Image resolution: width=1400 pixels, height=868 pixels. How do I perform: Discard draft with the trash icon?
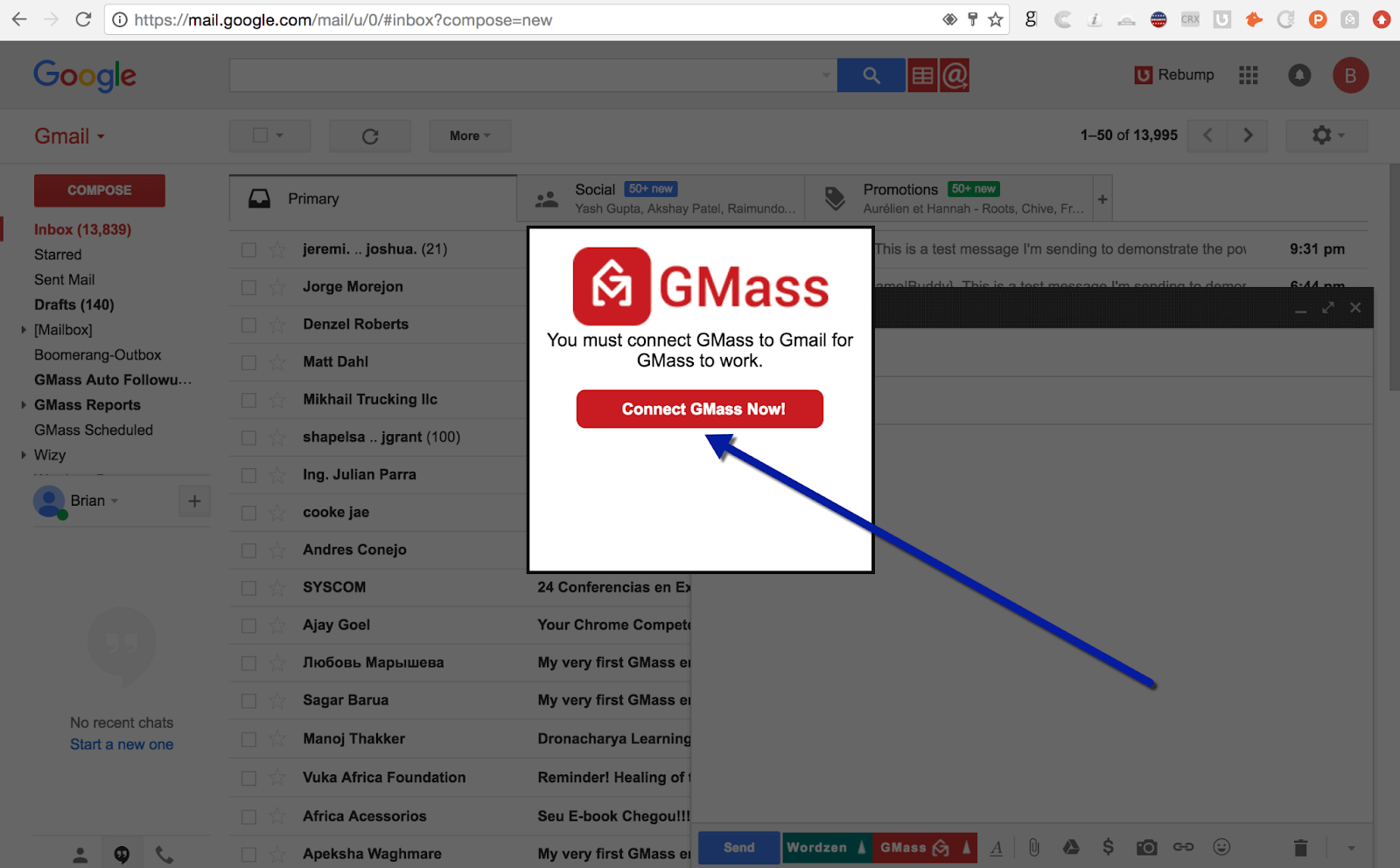click(1301, 847)
